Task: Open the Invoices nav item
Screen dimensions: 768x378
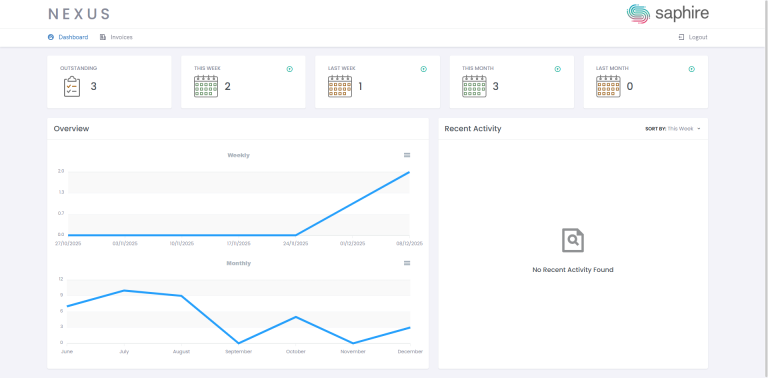Action: tap(116, 37)
